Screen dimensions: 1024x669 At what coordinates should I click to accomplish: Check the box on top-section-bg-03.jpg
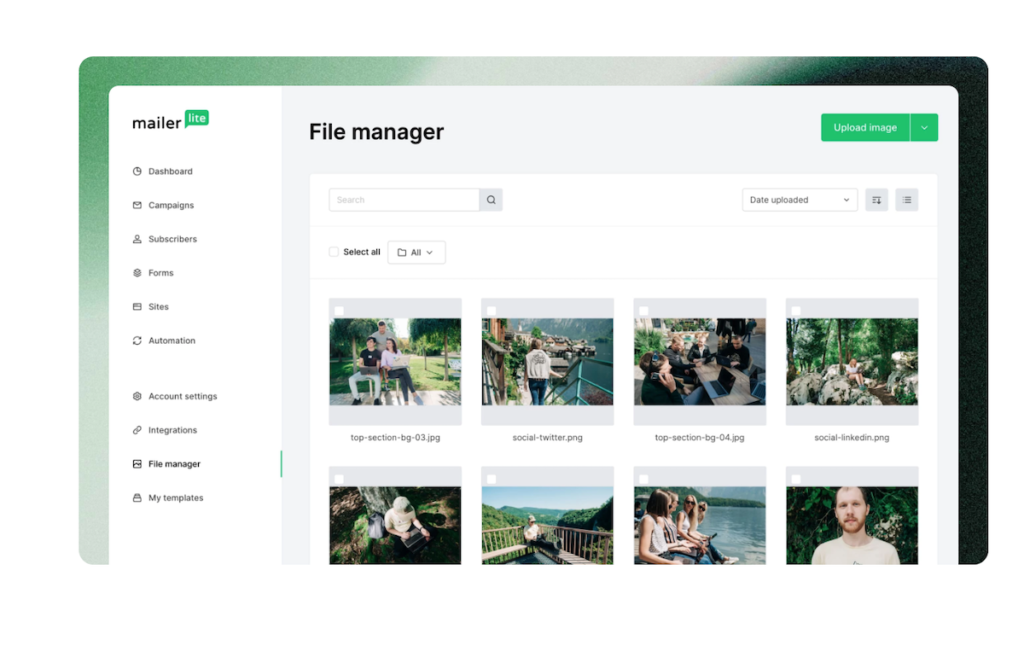click(x=339, y=311)
